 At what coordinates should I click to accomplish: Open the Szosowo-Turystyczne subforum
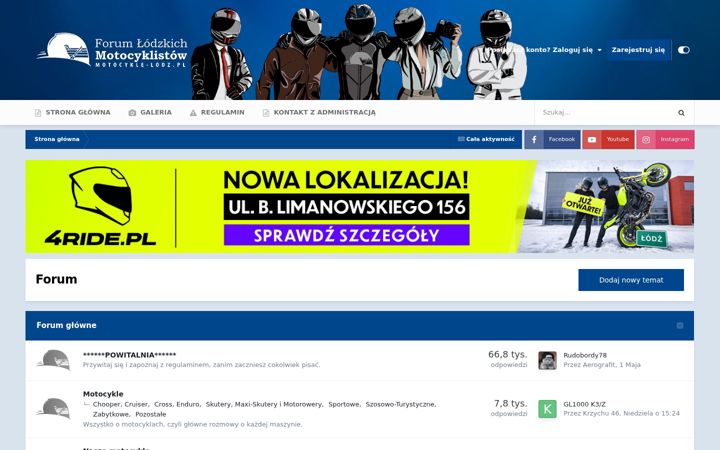pyautogui.click(x=400, y=405)
